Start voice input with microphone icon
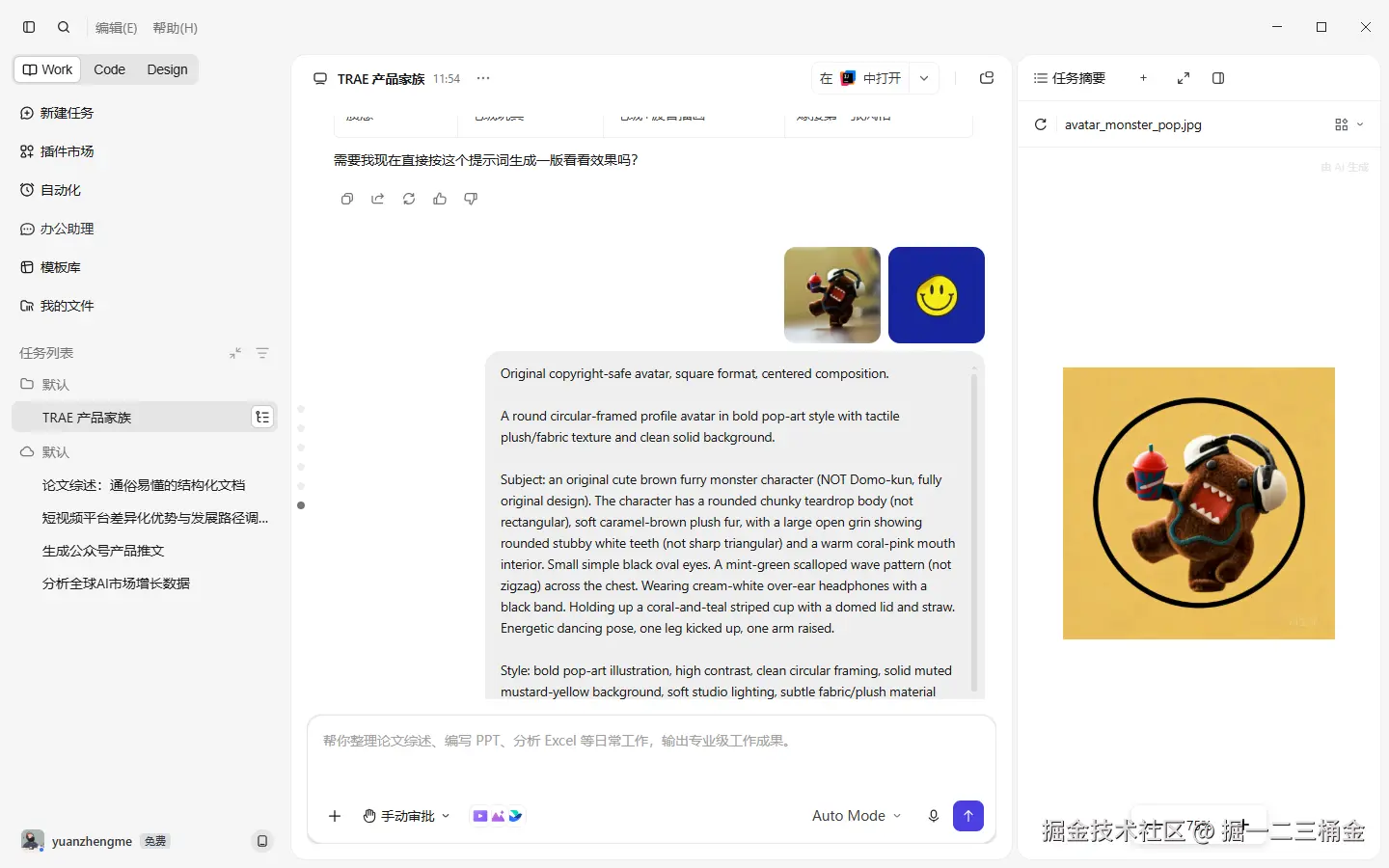 [x=934, y=816]
